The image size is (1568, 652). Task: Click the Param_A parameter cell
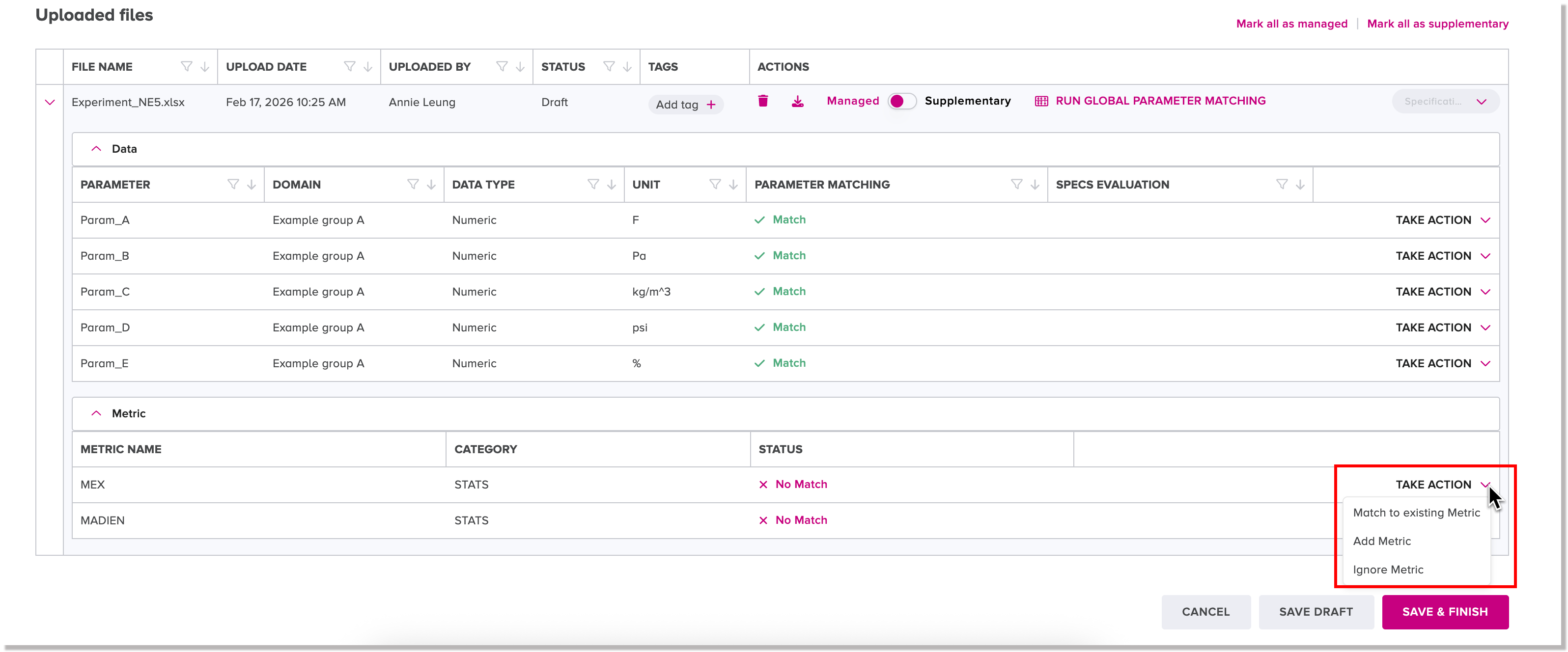(105, 220)
